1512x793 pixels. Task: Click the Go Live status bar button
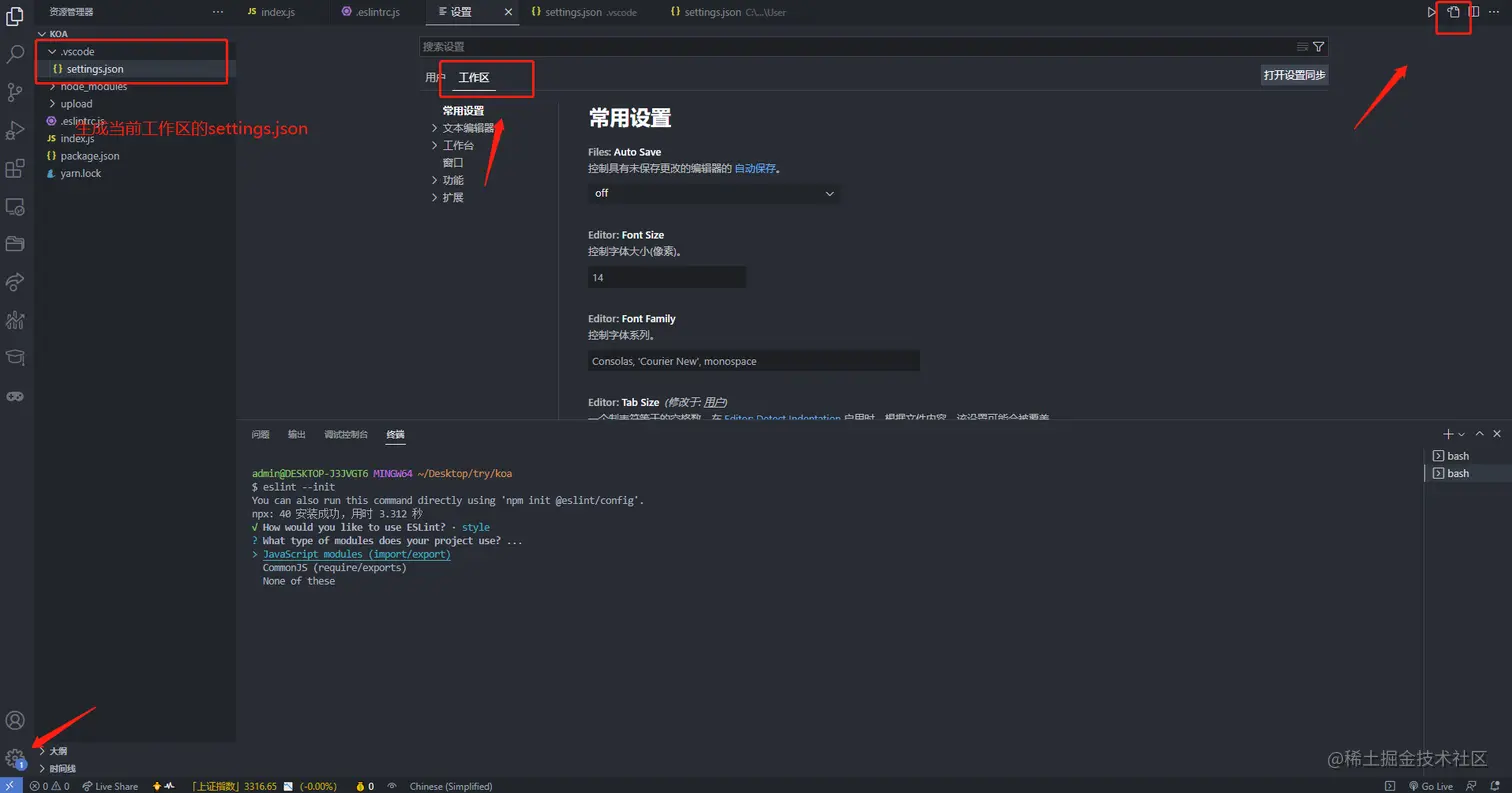[x=1430, y=786]
